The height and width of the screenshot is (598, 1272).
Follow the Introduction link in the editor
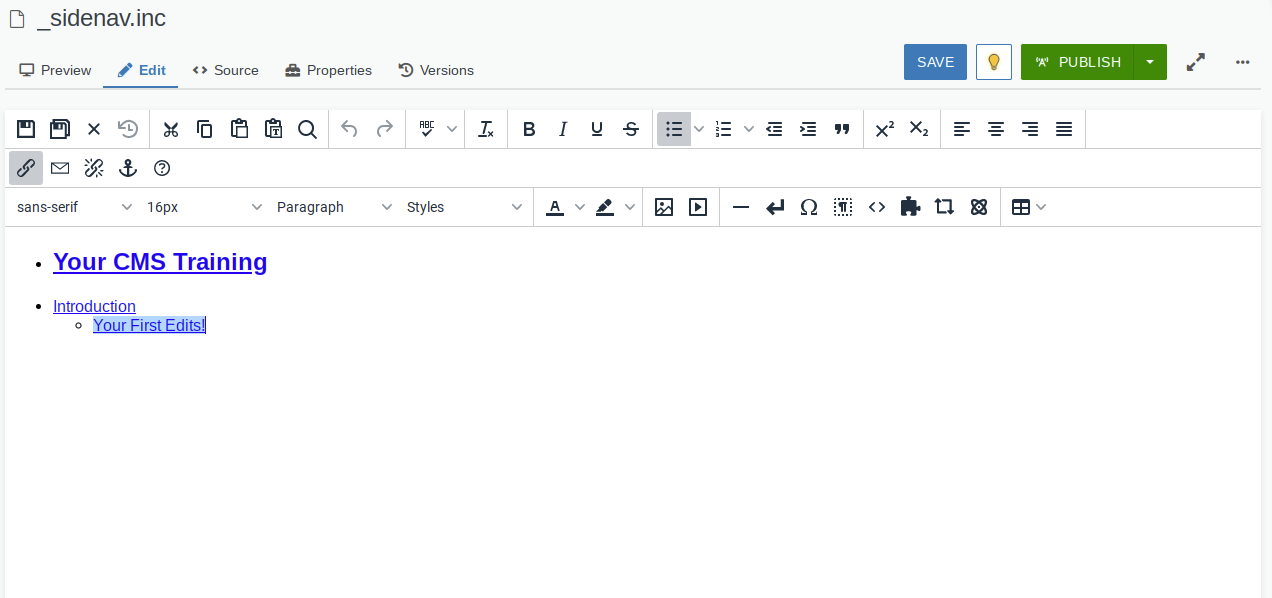tap(94, 306)
